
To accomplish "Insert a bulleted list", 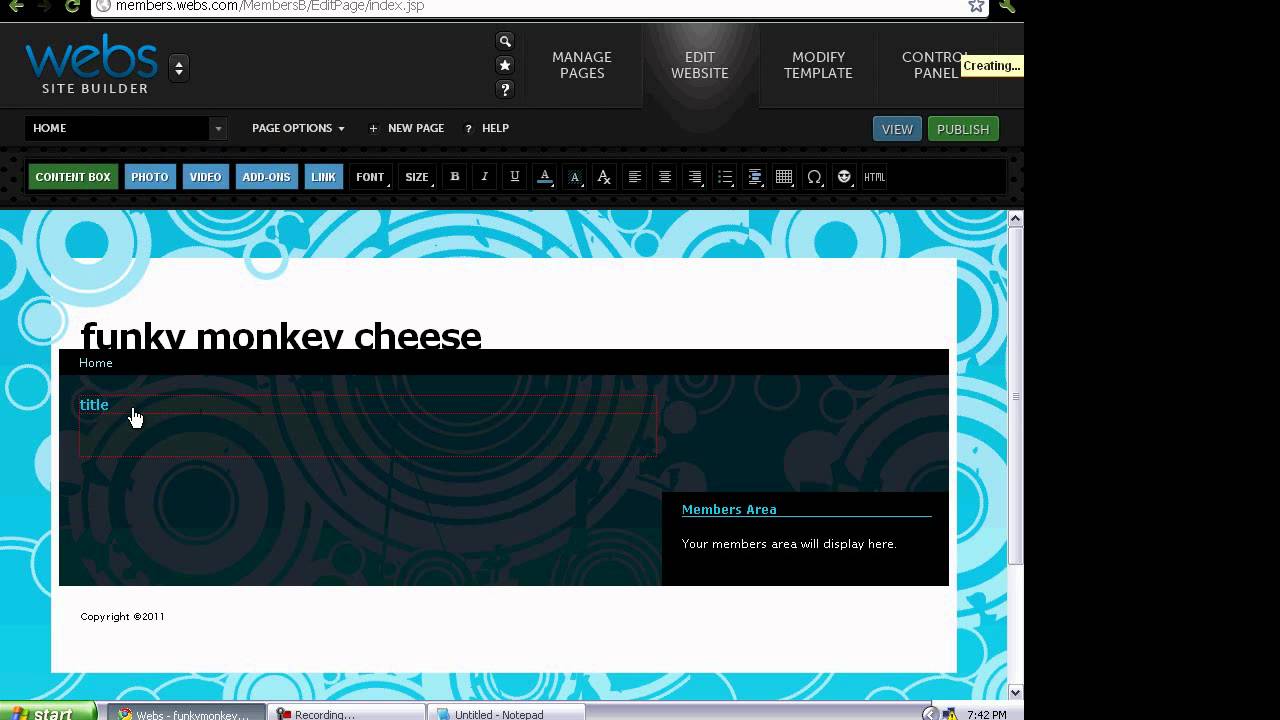I will 725,177.
